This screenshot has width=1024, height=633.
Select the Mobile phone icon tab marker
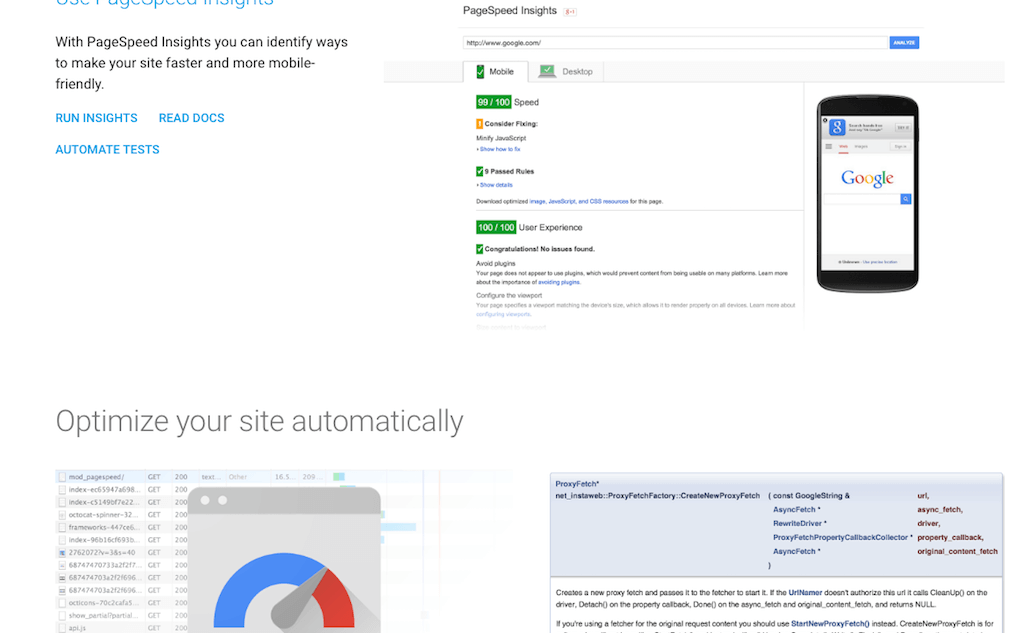[x=480, y=71]
